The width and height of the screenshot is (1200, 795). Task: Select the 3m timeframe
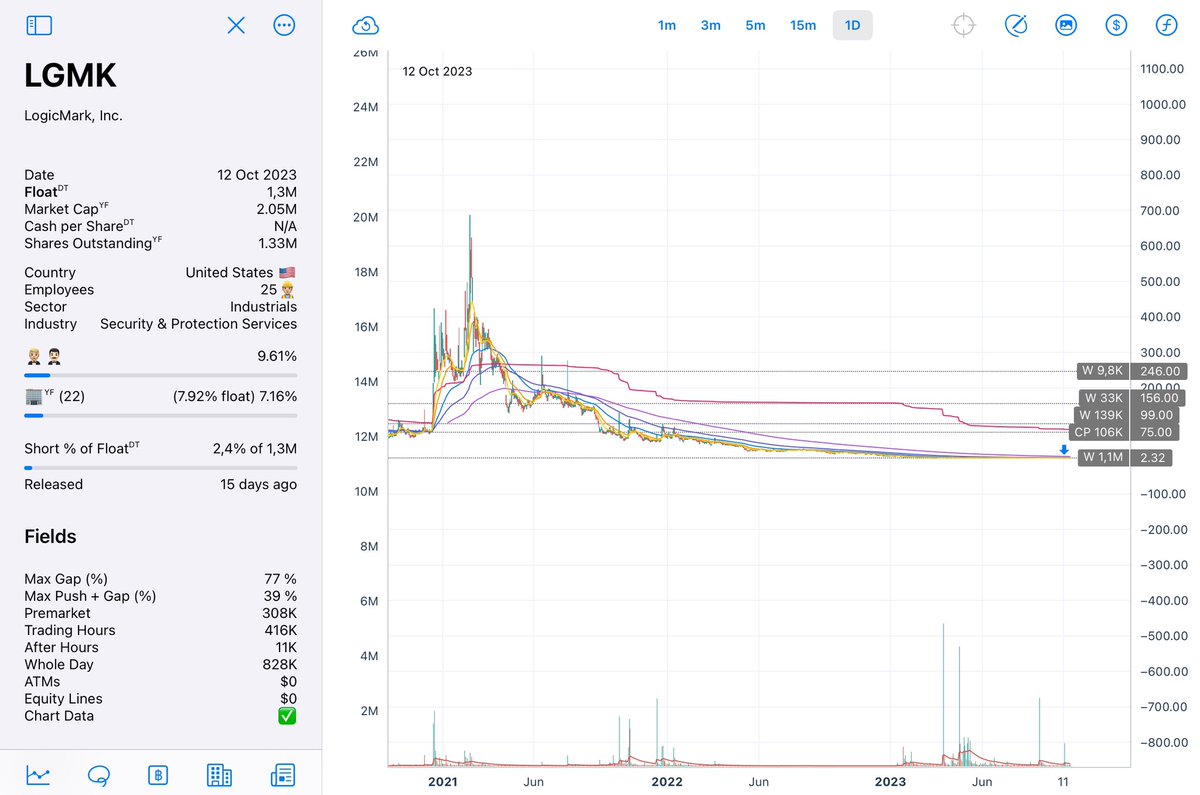pos(710,25)
